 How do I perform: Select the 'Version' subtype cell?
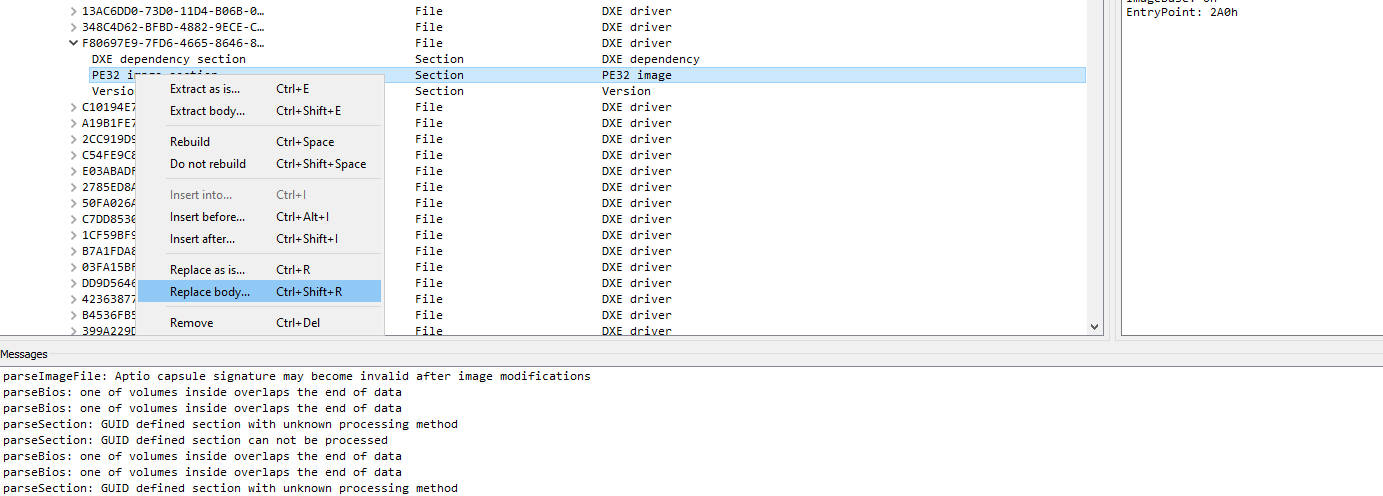click(626, 91)
